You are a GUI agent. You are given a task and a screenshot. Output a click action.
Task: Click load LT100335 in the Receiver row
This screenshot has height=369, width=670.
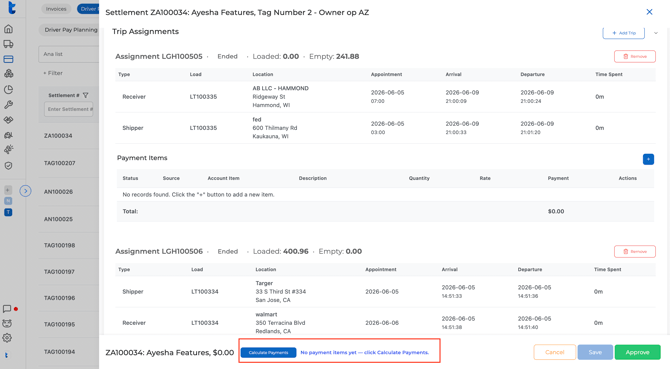point(203,97)
